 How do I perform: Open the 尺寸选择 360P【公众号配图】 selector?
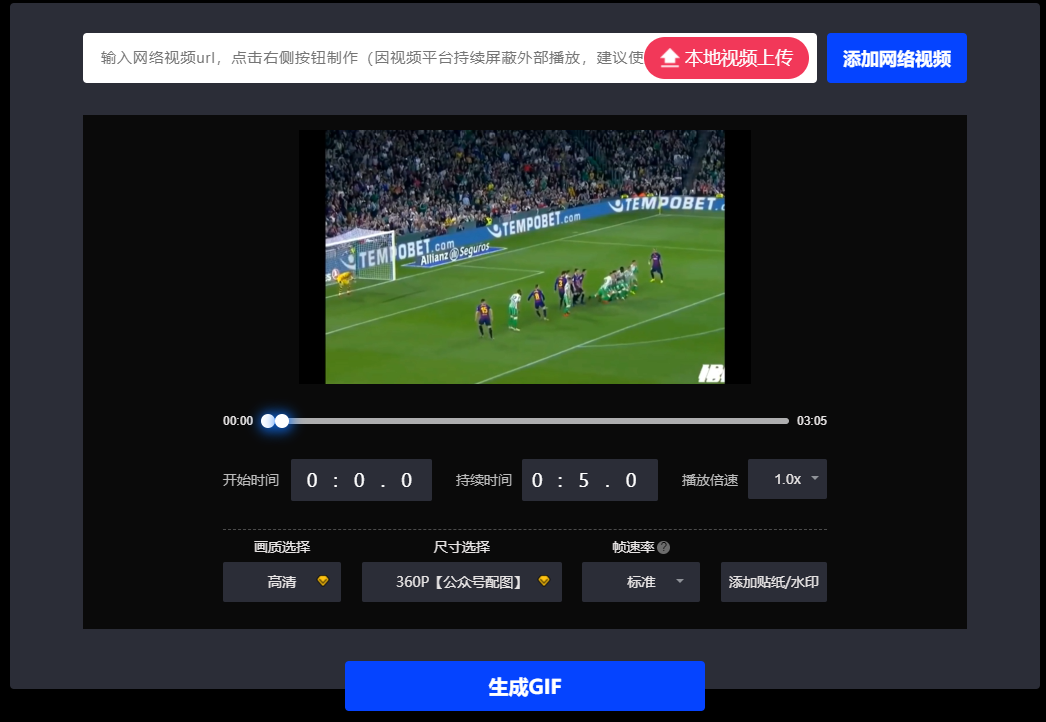coord(459,582)
